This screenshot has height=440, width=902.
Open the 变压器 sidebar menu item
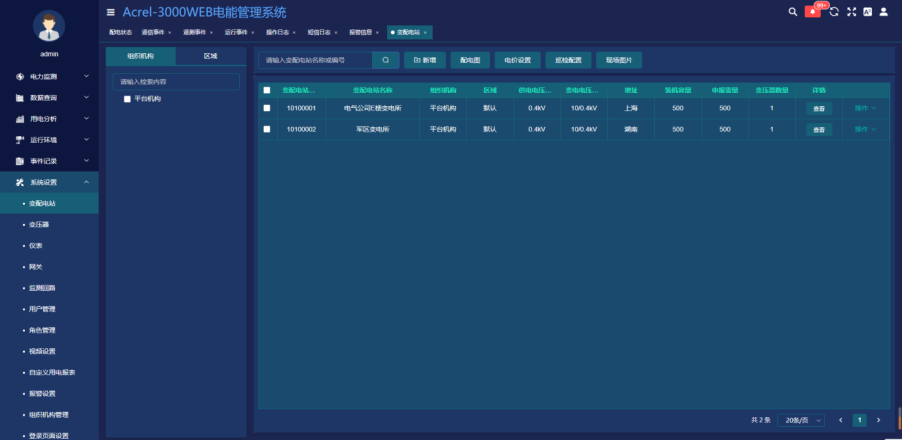click(39, 225)
